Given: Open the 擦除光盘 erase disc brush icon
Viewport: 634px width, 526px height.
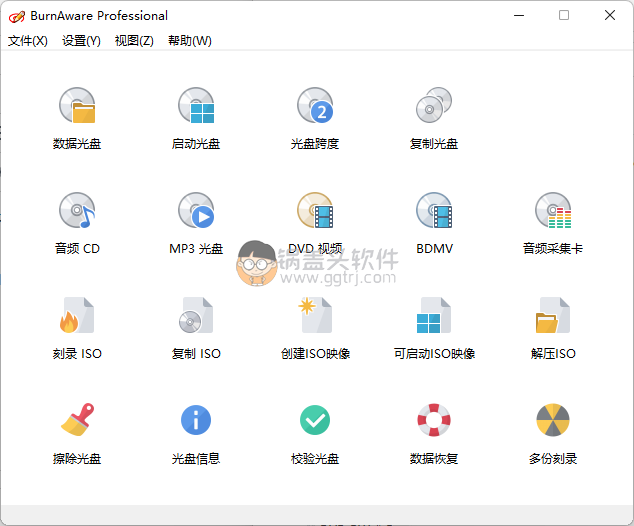Looking at the screenshot, I should tap(77, 420).
